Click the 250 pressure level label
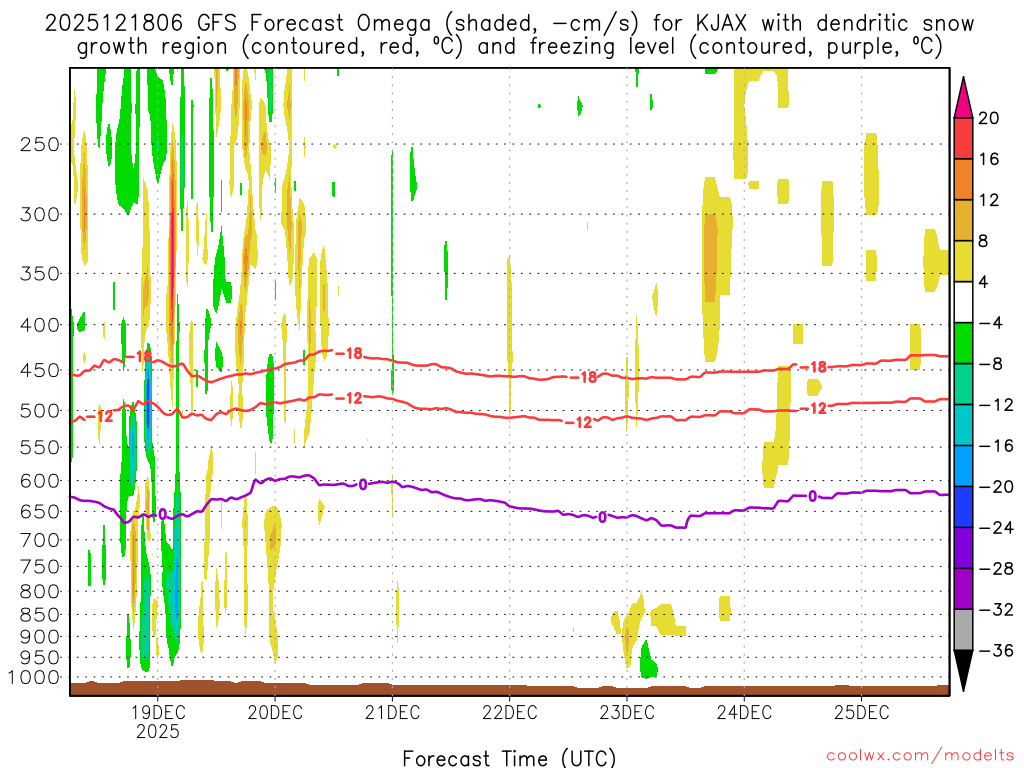The height and width of the screenshot is (768, 1024). click(40, 144)
